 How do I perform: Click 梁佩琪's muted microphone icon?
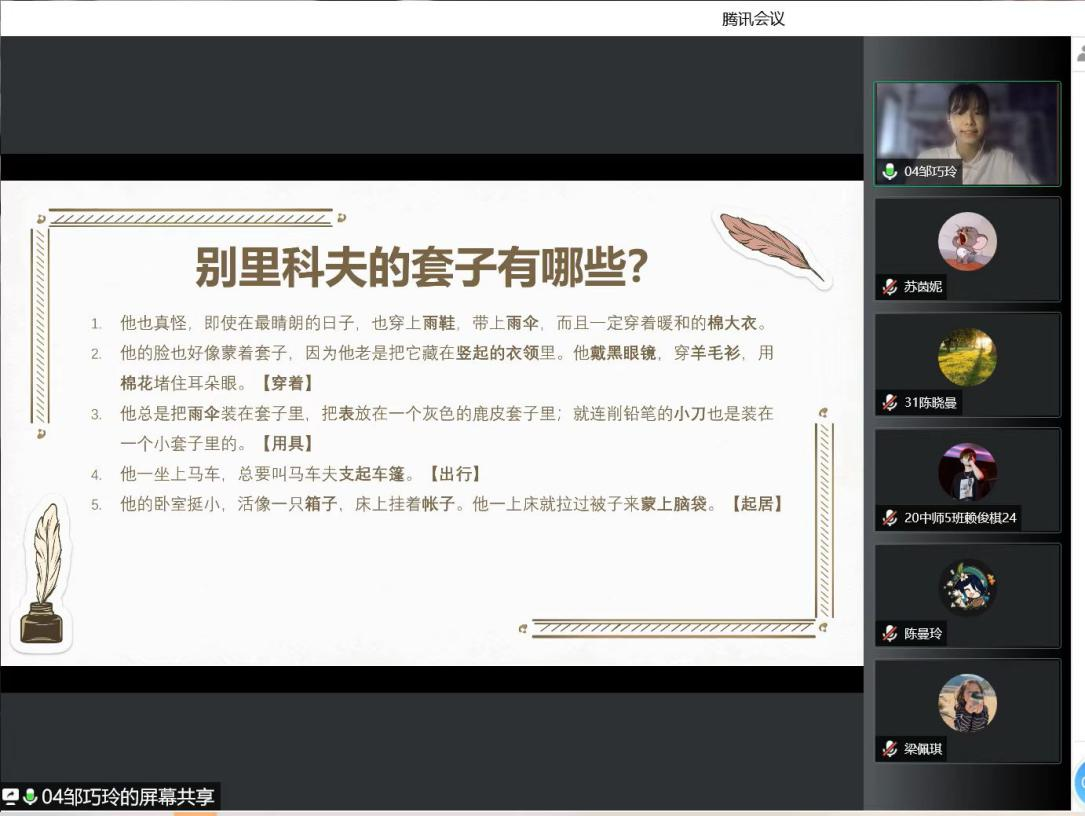click(889, 748)
